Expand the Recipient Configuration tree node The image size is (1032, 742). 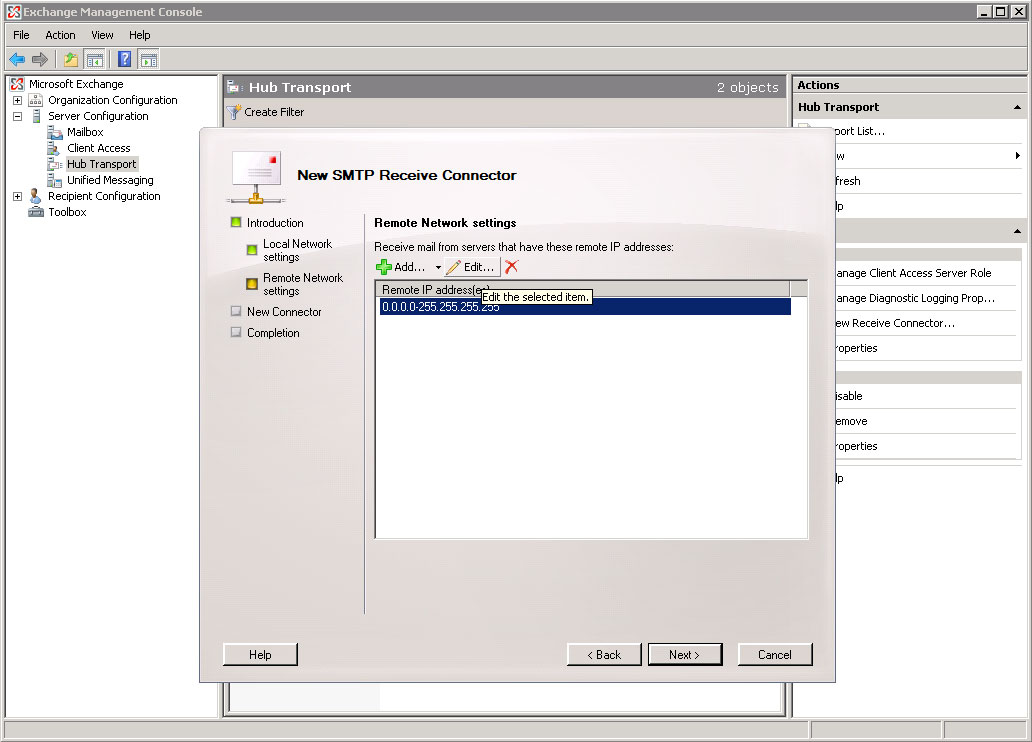tap(18, 196)
